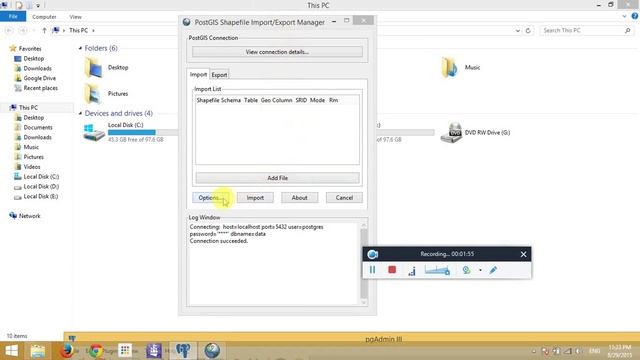Viewport: 640px width, 360px height.
Task: Click the Explorer back arrow
Action: coord(9,30)
